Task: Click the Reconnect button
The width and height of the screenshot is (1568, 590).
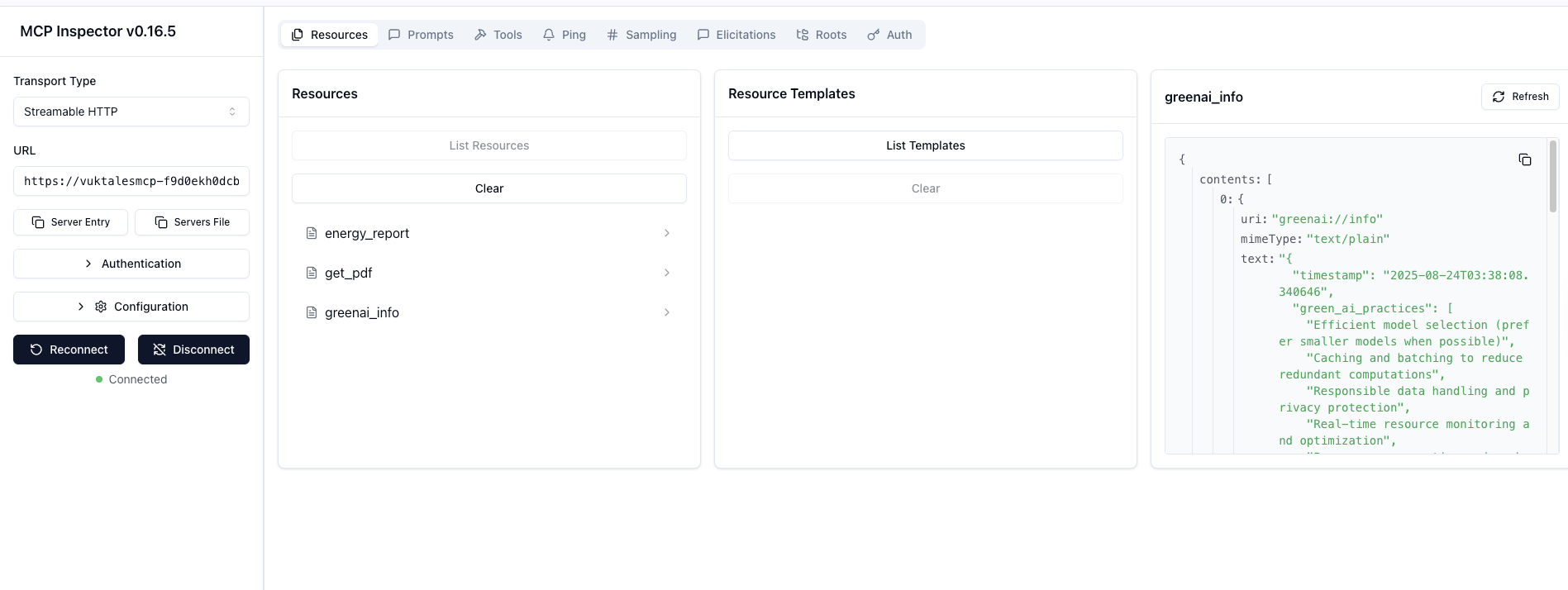Action: point(69,350)
